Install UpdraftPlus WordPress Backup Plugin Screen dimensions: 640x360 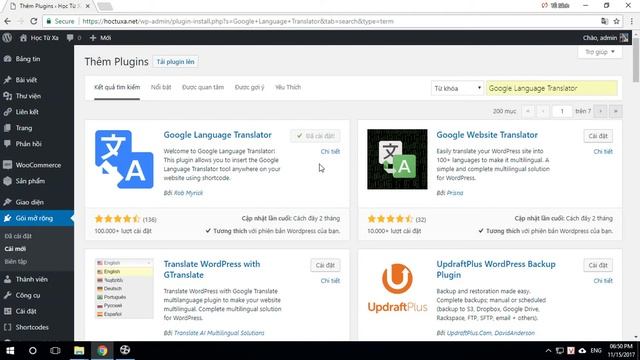[x=598, y=265]
